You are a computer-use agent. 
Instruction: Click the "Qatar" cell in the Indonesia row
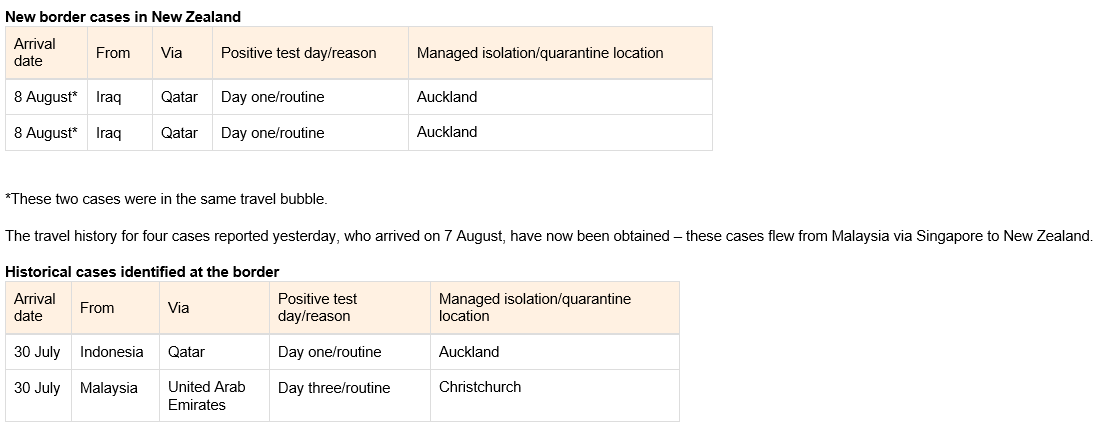click(x=186, y=352)
